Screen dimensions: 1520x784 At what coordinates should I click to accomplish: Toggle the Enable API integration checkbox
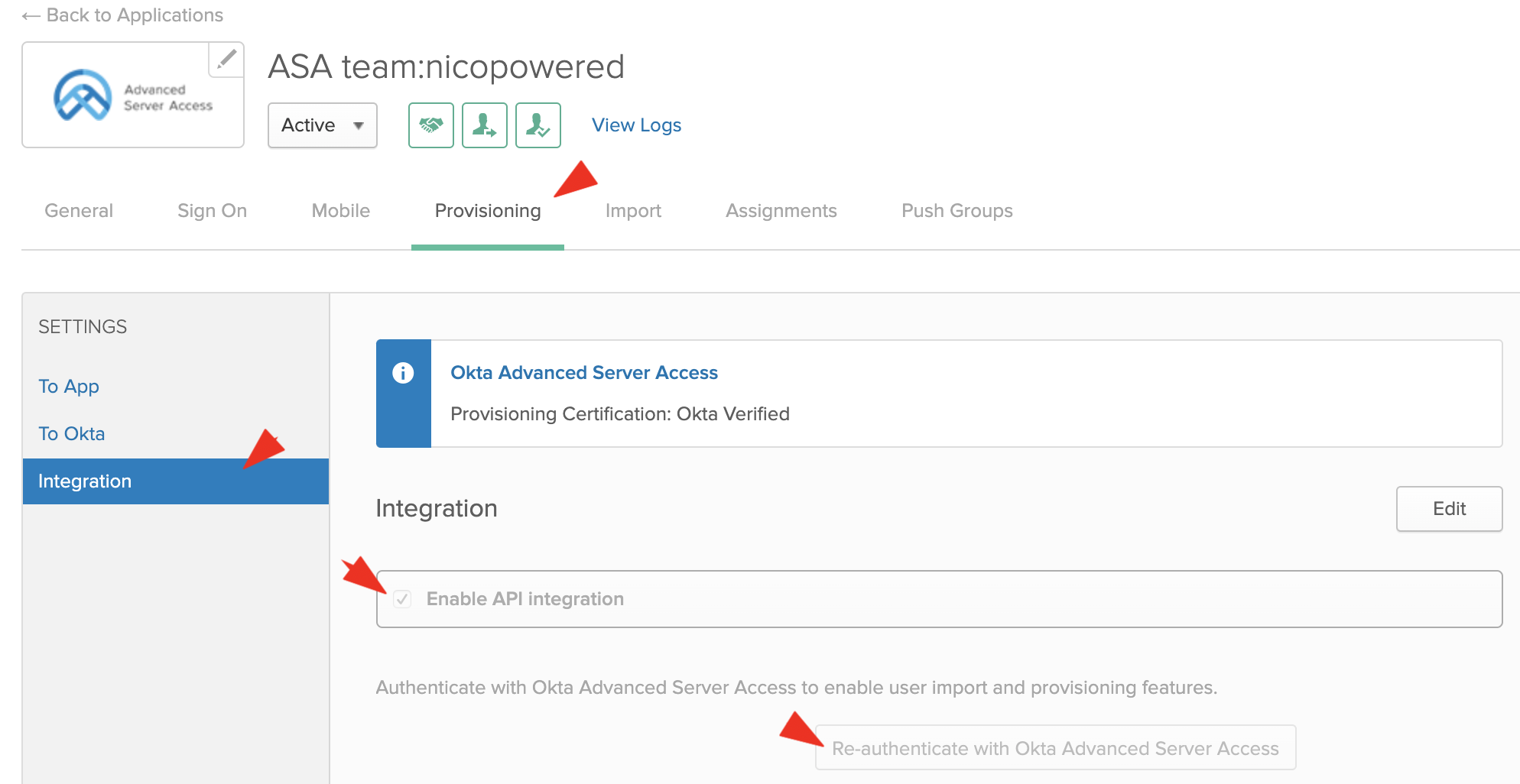point(402,599)
